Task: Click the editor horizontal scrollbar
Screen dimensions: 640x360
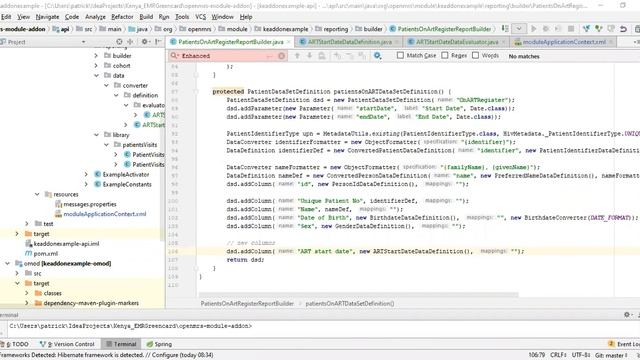Action: pos(358,295)
